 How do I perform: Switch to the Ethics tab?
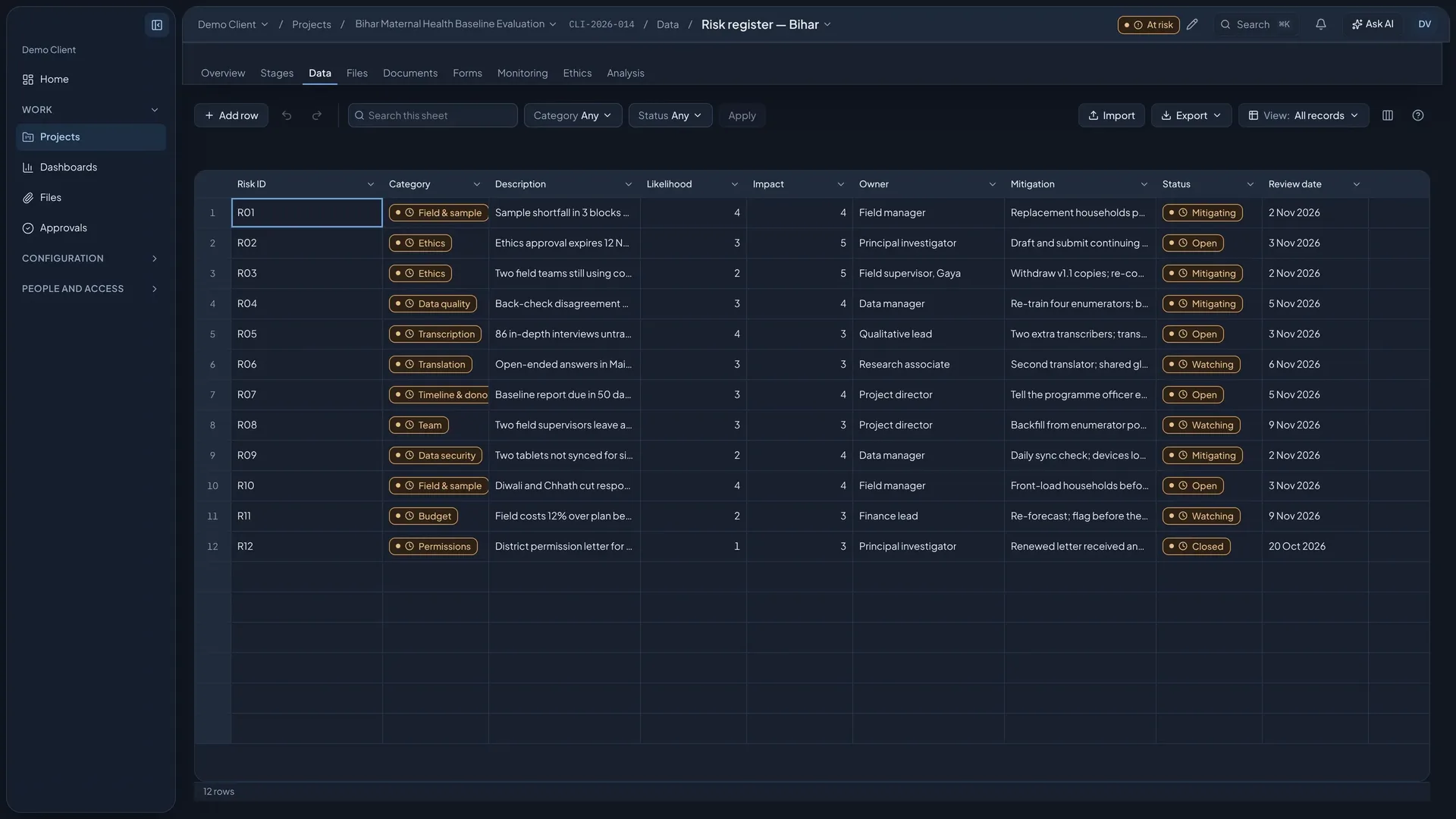[577, 74]
